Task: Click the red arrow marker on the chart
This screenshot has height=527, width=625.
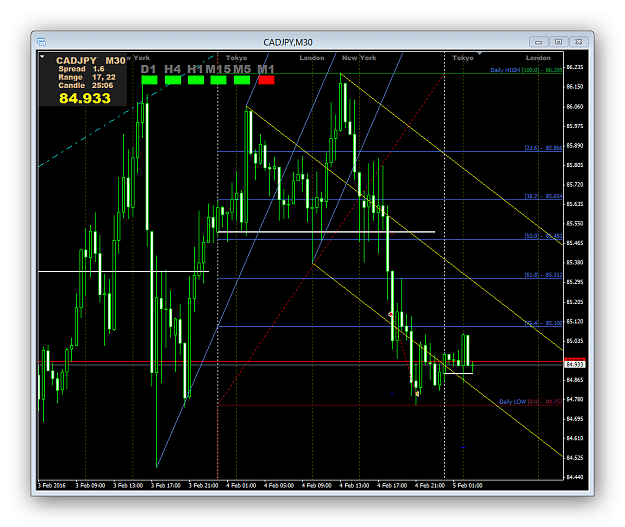Action: coord(391,315)
